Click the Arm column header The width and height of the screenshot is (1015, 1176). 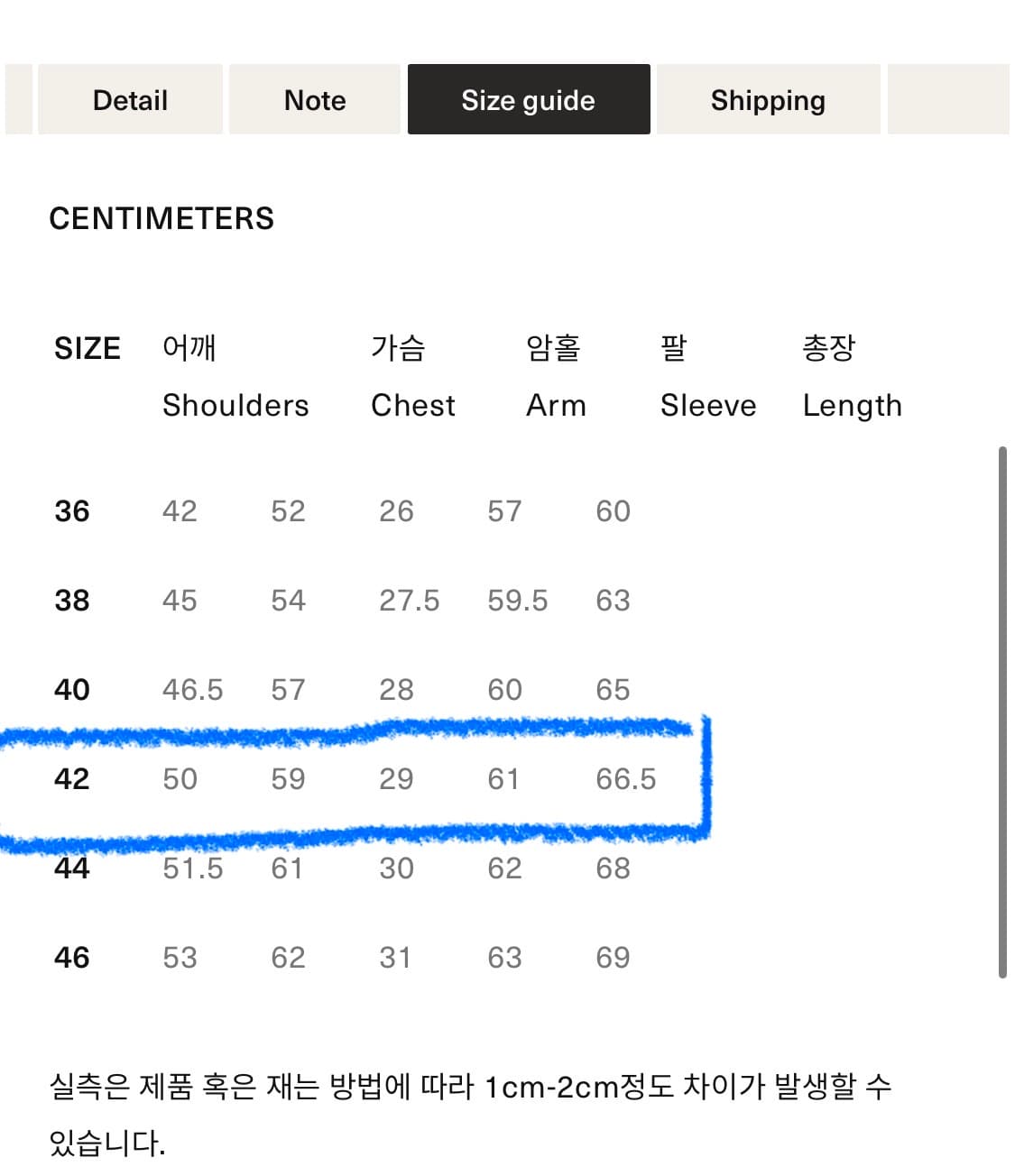(556, 405)
